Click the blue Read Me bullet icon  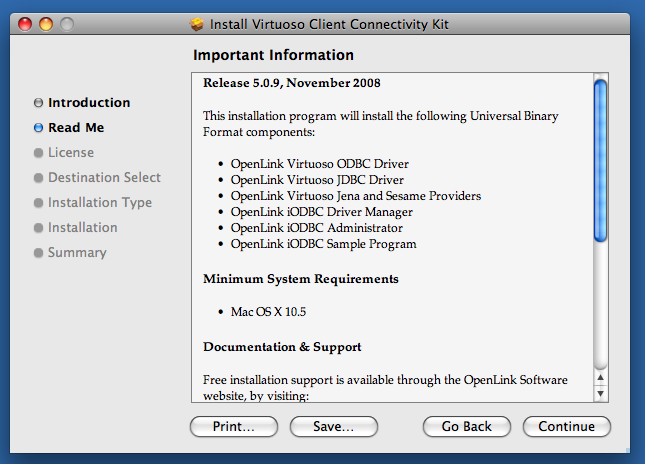[38, 128]
